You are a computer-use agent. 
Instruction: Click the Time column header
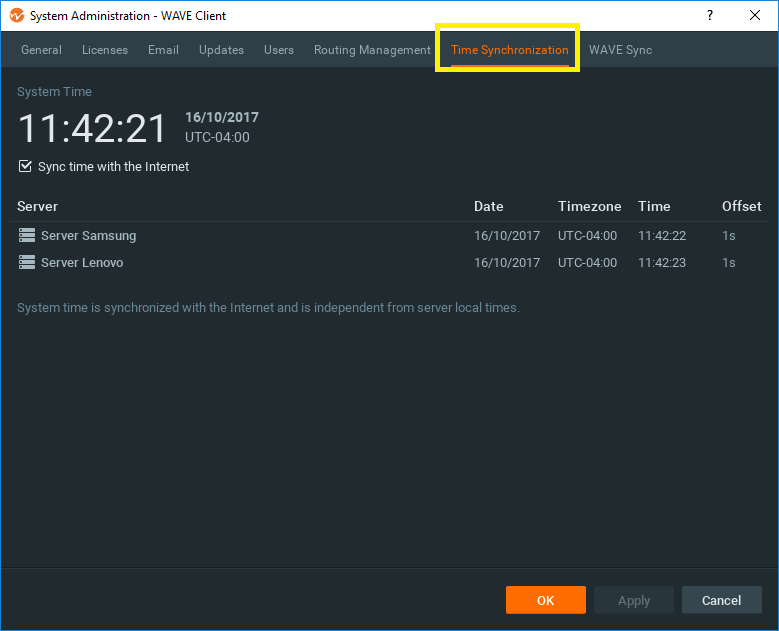[x=654, y=206]
